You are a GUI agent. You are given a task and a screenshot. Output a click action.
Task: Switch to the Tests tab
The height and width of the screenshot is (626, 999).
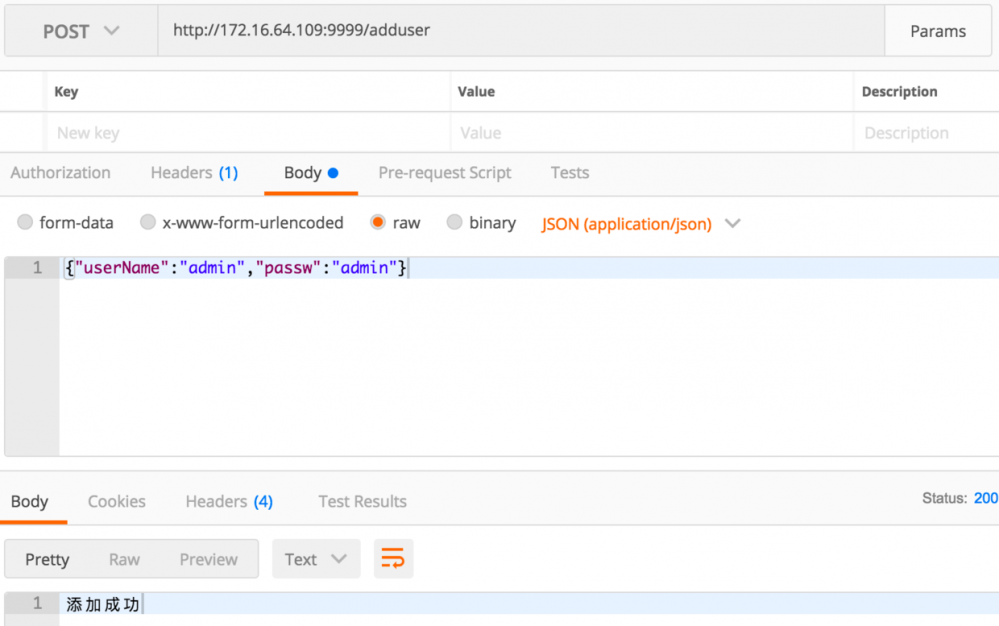pos(569,172)
